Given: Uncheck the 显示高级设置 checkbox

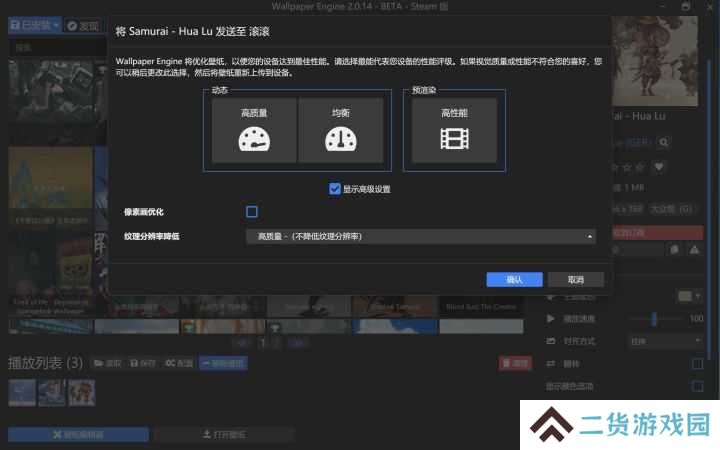Looking at the screenshot, I should [x=335, y=189].
